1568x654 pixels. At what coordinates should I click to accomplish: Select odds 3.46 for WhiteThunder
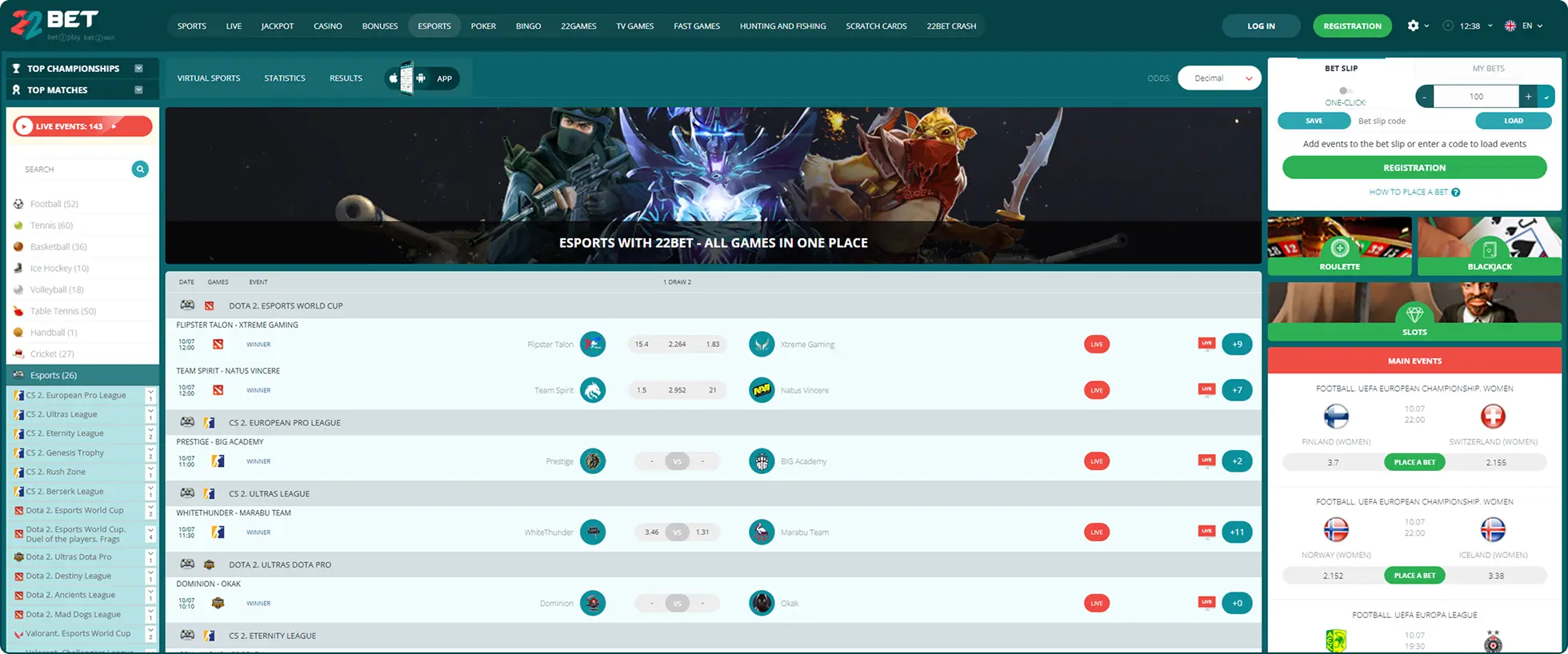pos(652,532)
